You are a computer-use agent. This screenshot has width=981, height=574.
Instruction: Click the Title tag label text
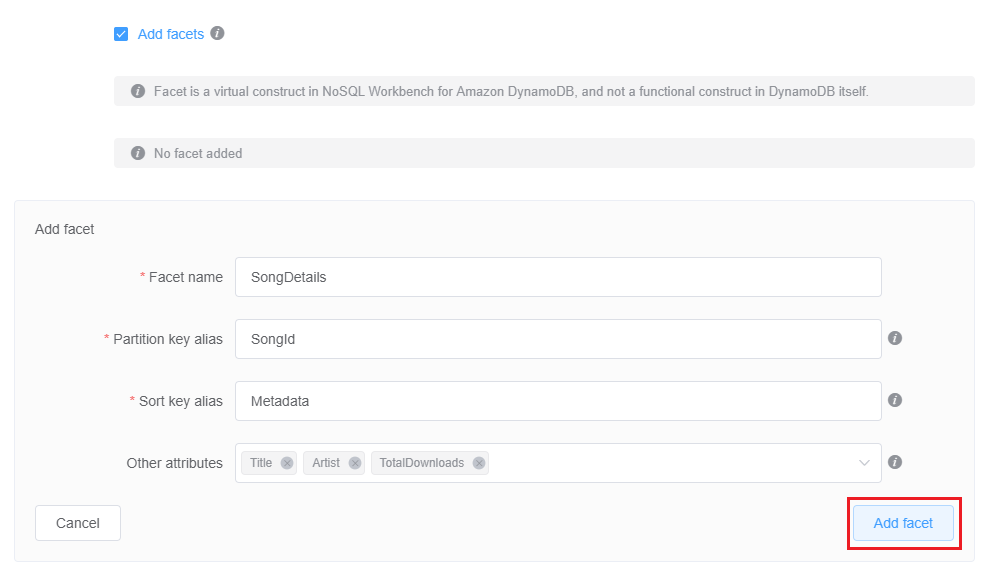pos(261,463)
